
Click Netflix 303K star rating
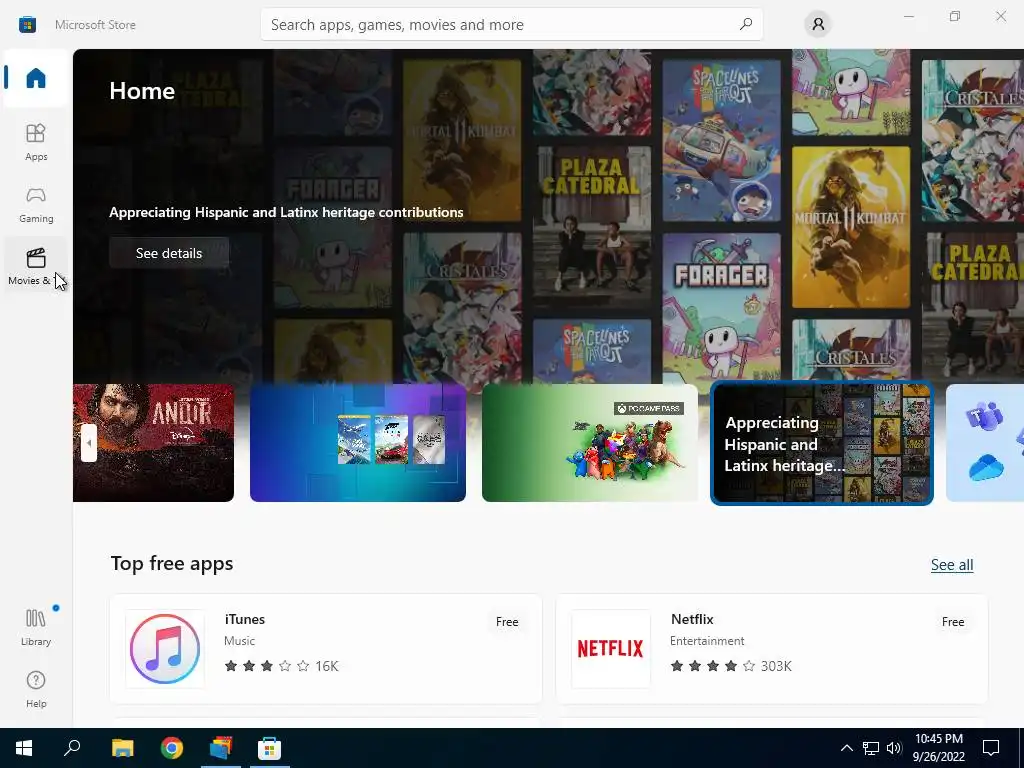click(x=731, y=666)
